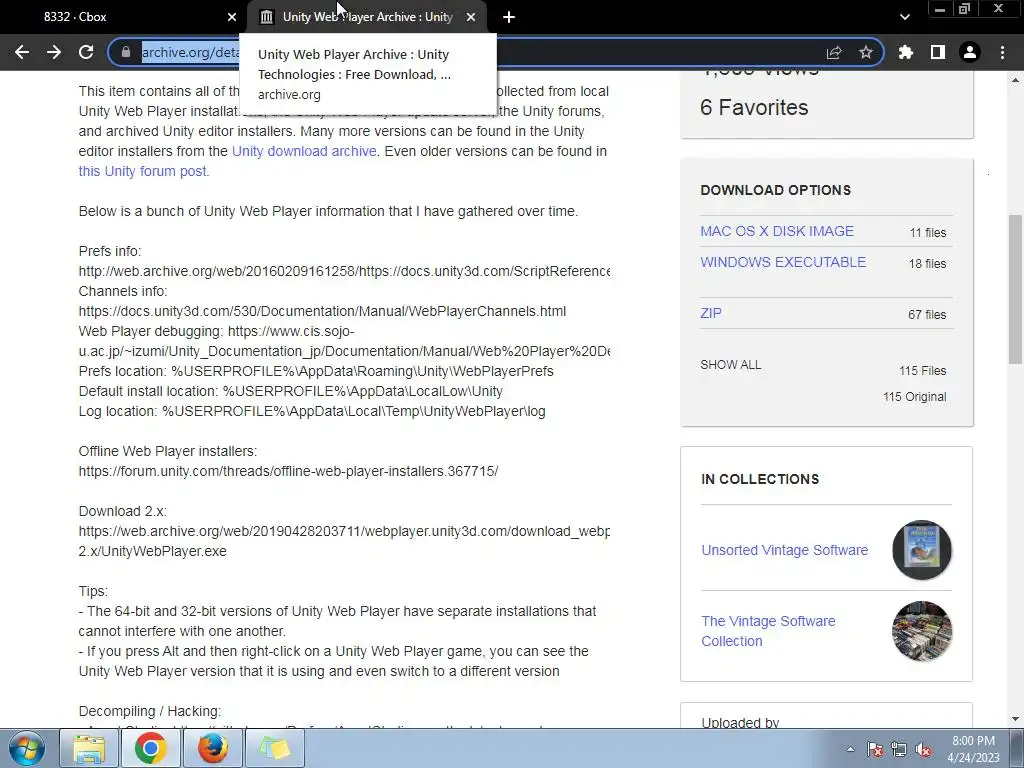
Task: Click the 67 files count
Action: [927, 314]
